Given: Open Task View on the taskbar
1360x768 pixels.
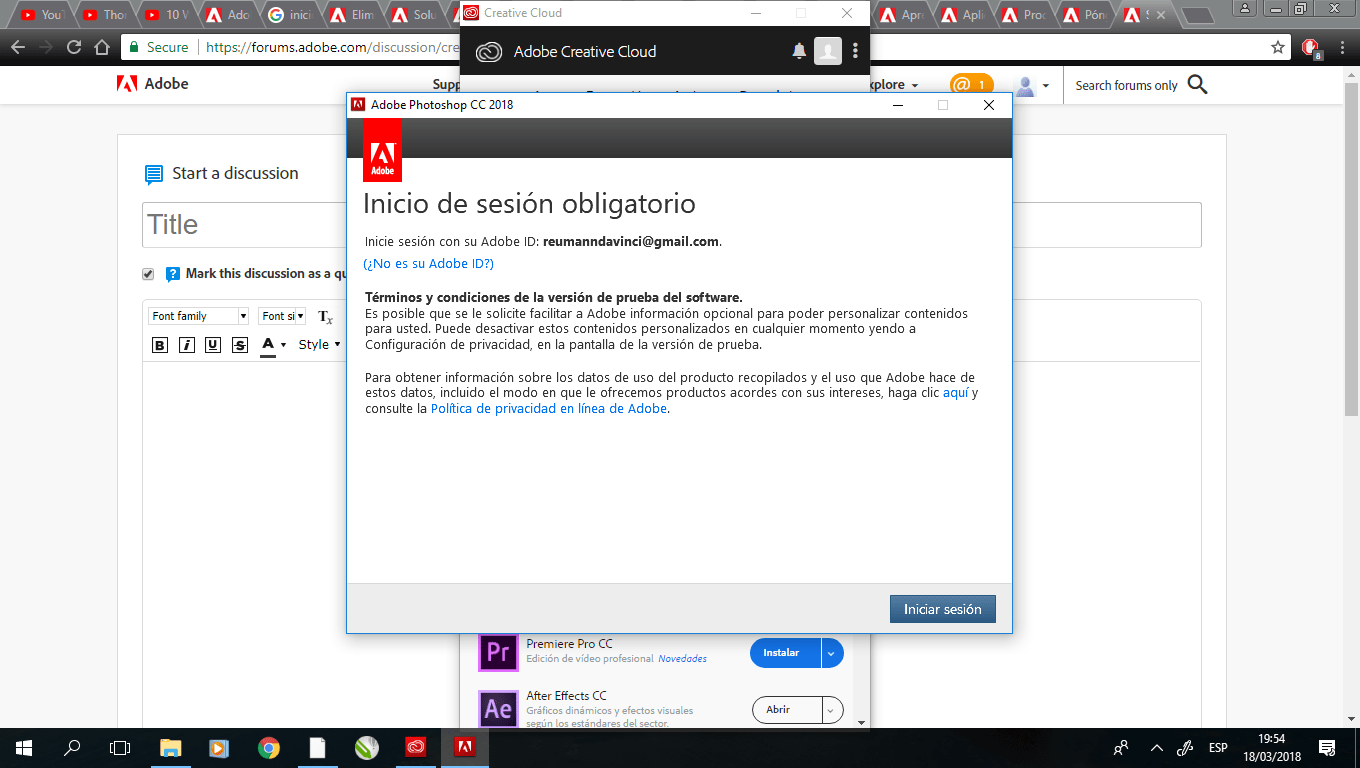Looking at the screenshot, I should (x=120, y=747).
